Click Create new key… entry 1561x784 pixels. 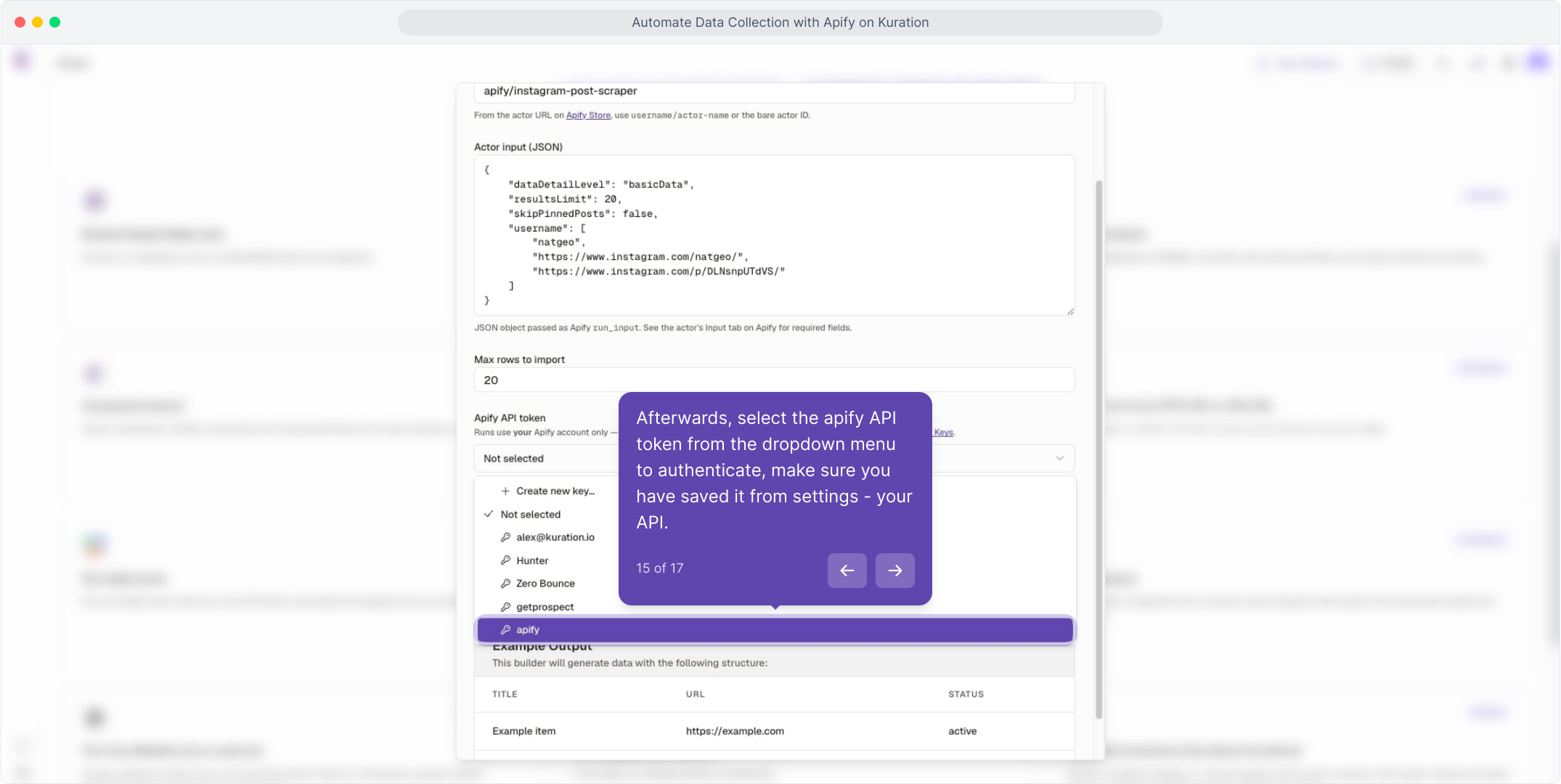click(x=555, y=491)
